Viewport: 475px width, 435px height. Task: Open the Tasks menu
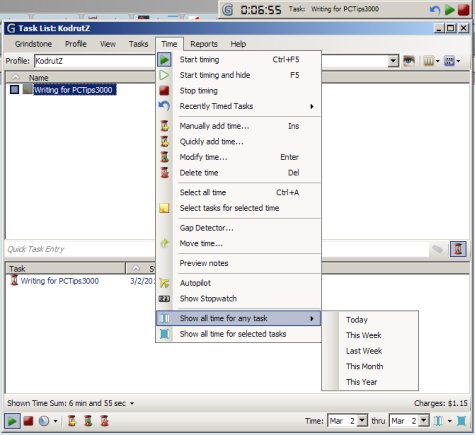[x=138, y=44]
